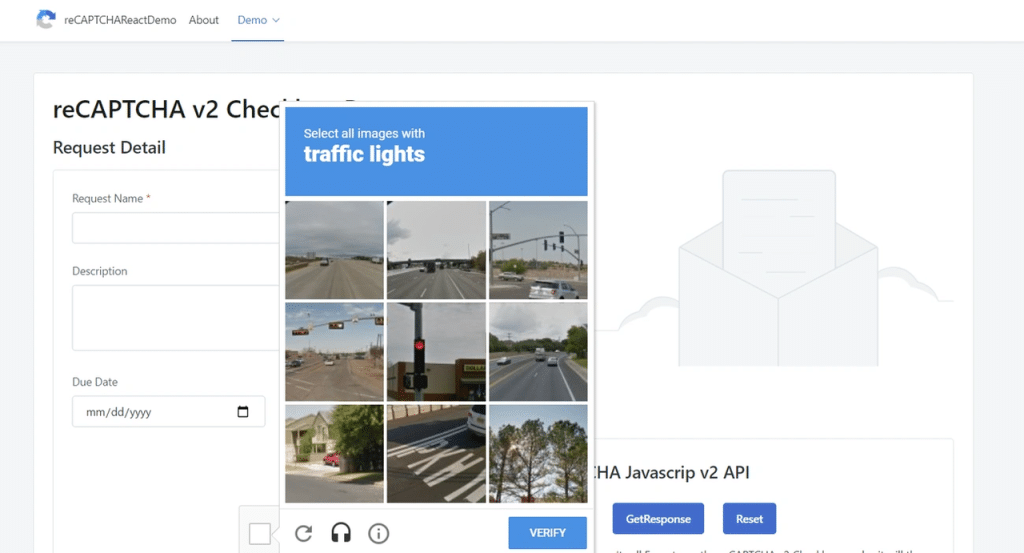The image size is (1024, 553).
Task: Expand the Demo dropdown menu
Action: point(258,20)
